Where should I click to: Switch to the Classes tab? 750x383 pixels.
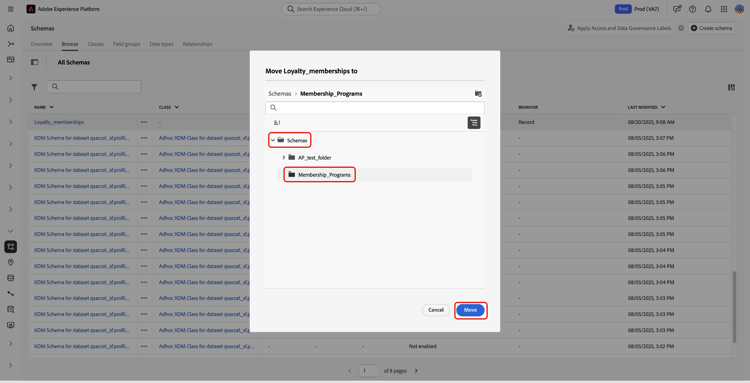coord(96,44)
